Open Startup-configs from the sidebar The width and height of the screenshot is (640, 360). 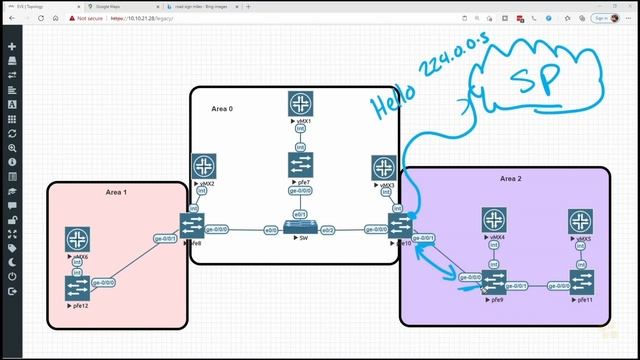(12, 90)
